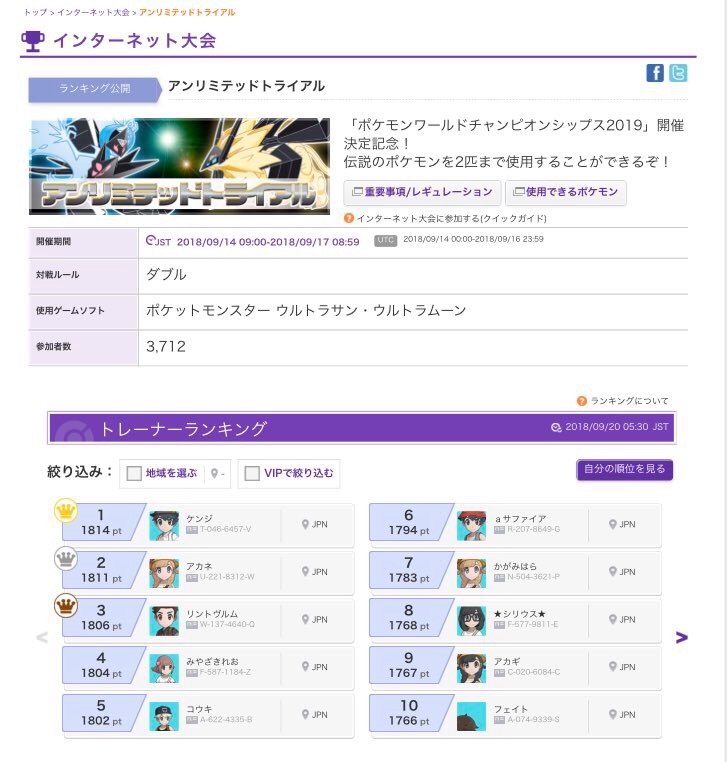This screenshot has width=727, height=762.
Task: Open the ranking help orange question icon
Action: [581, 401]
